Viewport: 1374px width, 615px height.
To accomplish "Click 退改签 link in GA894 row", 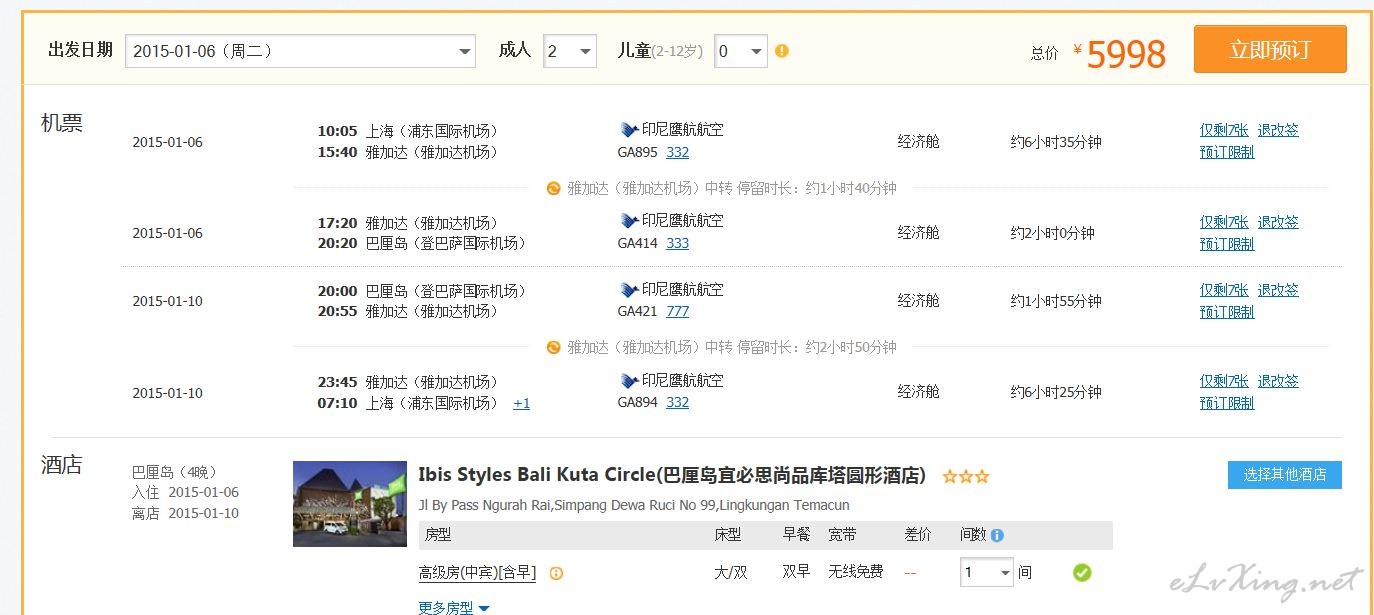I will [x=1278, y=381].
